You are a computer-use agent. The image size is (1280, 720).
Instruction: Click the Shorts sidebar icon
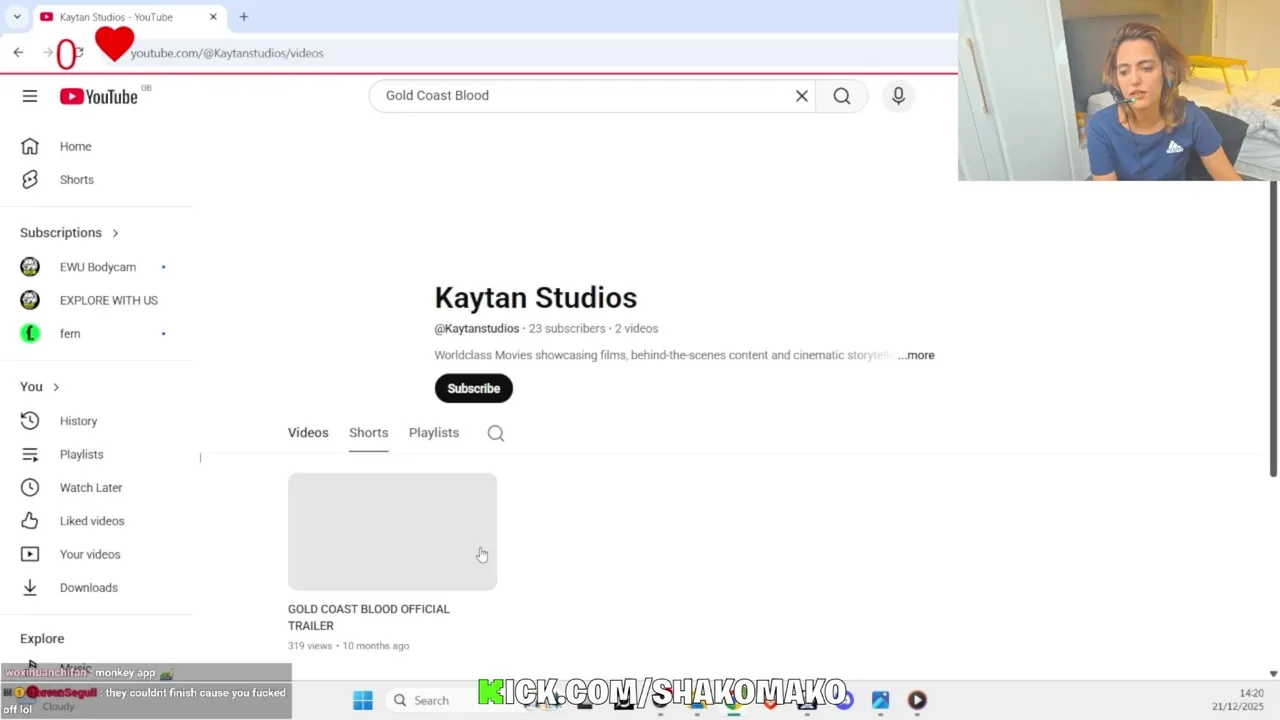click(x=30, y=180)
